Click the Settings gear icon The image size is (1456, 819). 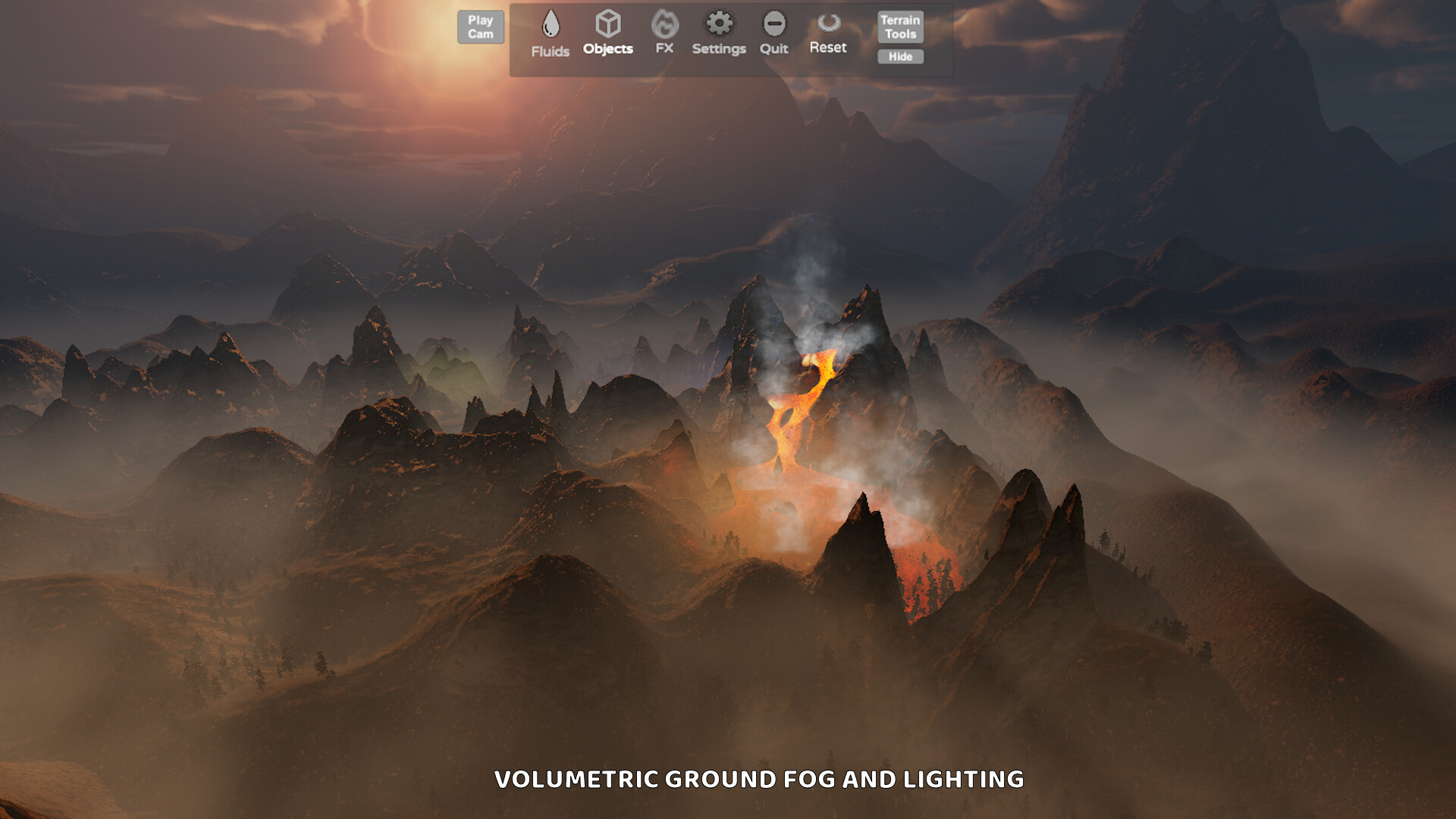click(719, 24)
